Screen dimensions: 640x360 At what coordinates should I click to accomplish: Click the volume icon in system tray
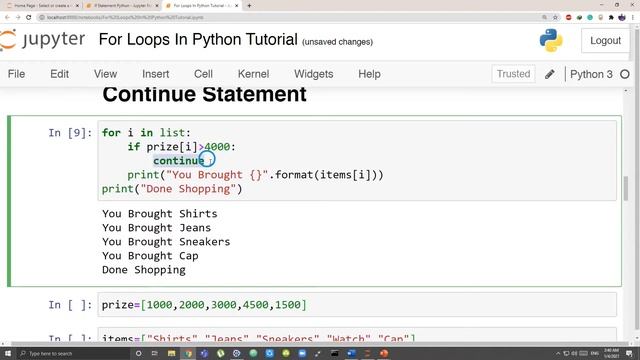(575, 353)
